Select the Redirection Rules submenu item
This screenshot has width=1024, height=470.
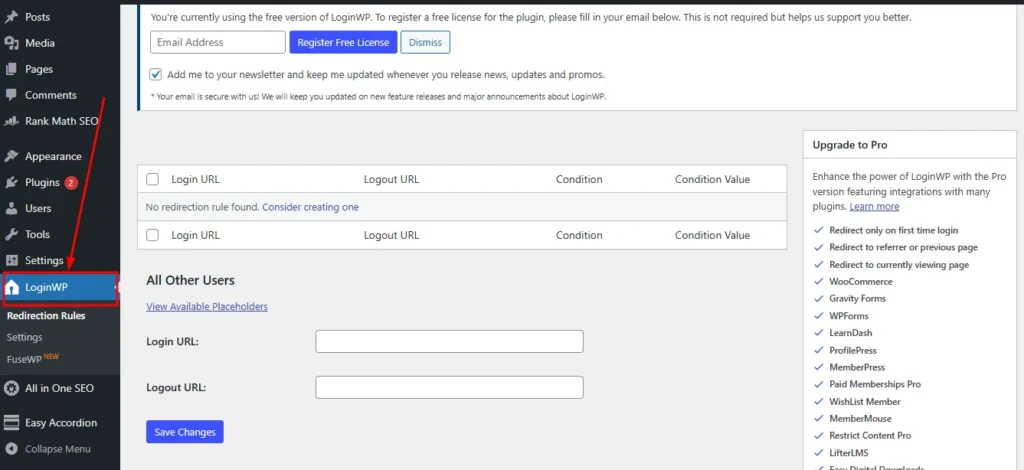46,316
